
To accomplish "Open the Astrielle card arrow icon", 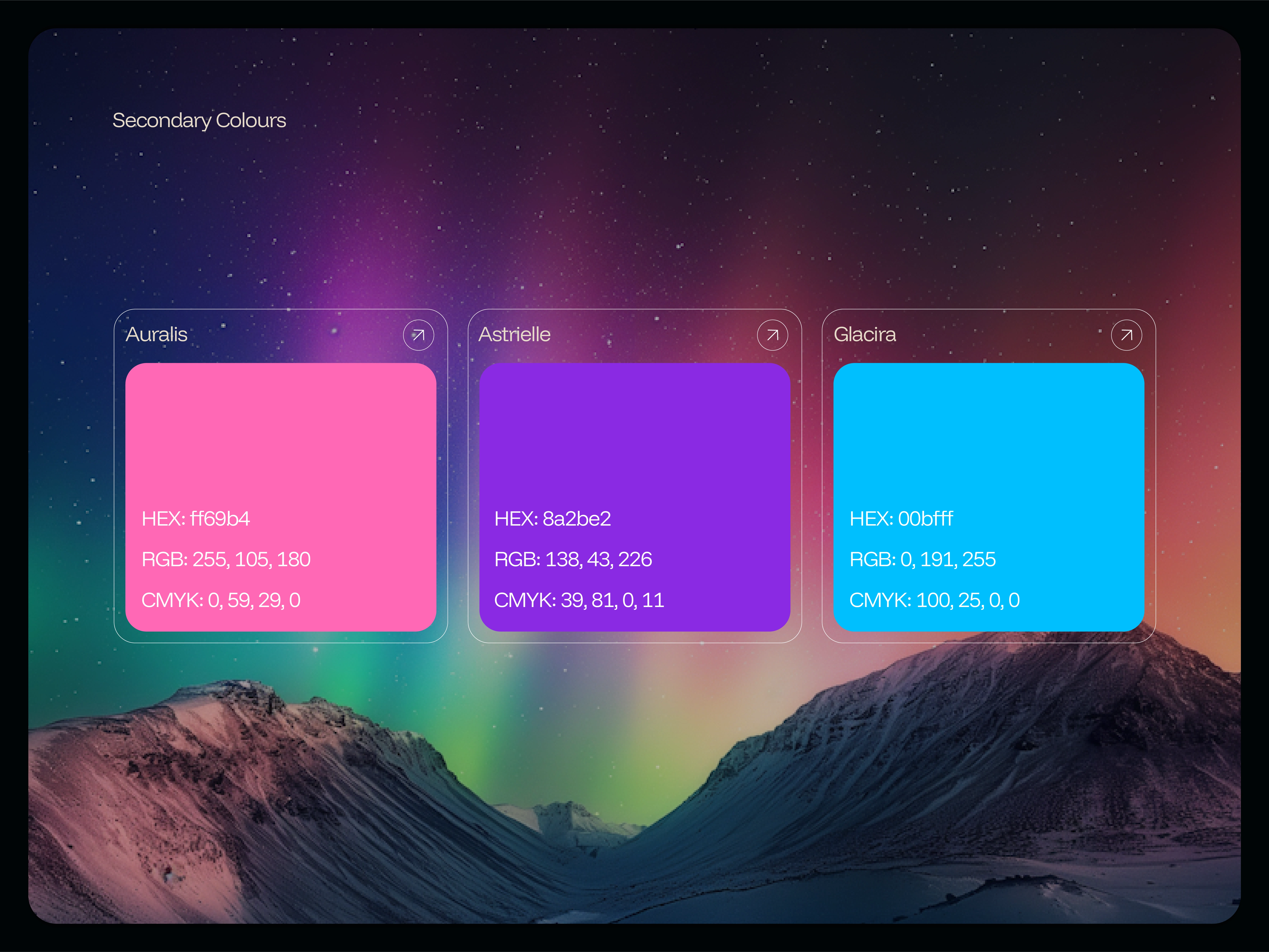I will tap(772, 335).
